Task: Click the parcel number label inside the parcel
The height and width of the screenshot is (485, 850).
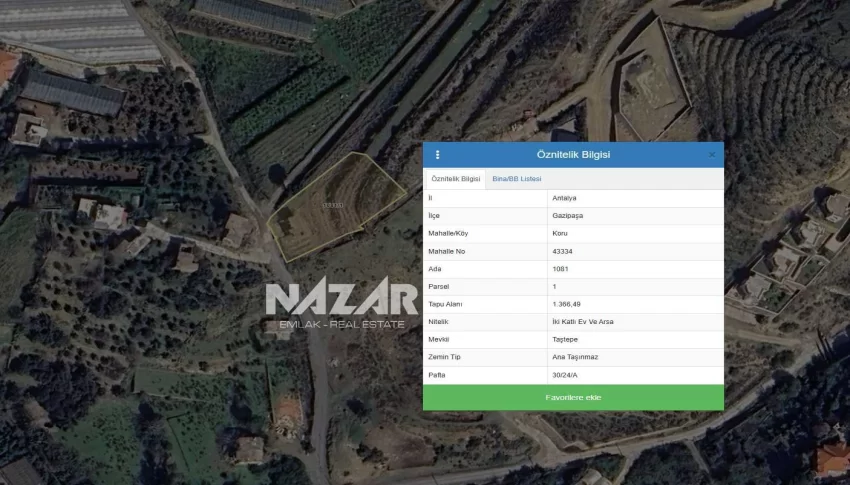Action: coord(332,206)
